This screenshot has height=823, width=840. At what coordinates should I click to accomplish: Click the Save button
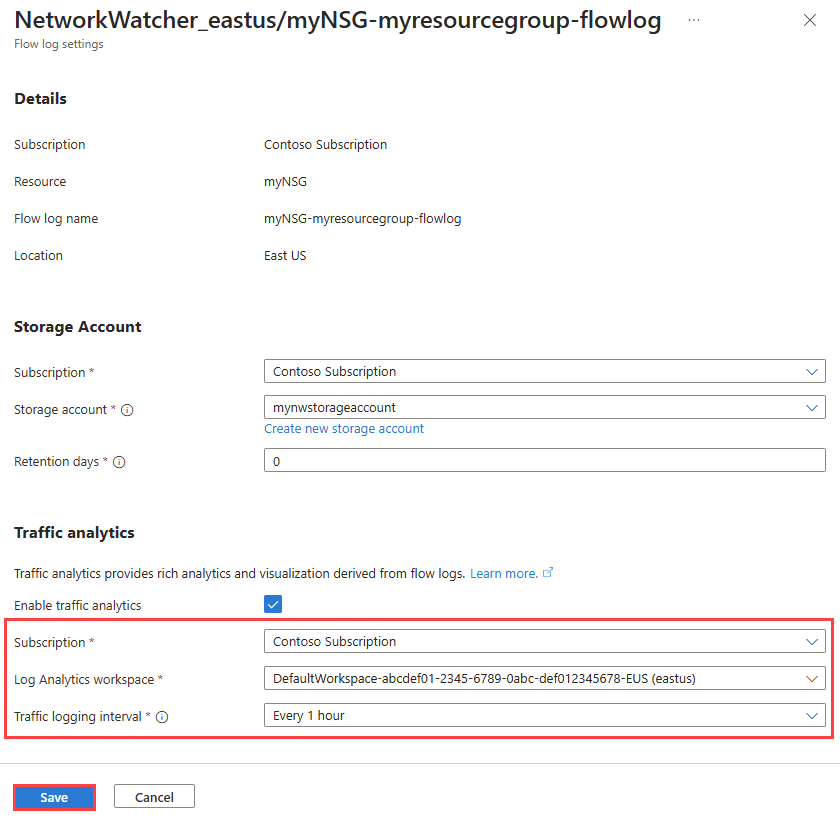pyautogui.click(x=53, y=796)
